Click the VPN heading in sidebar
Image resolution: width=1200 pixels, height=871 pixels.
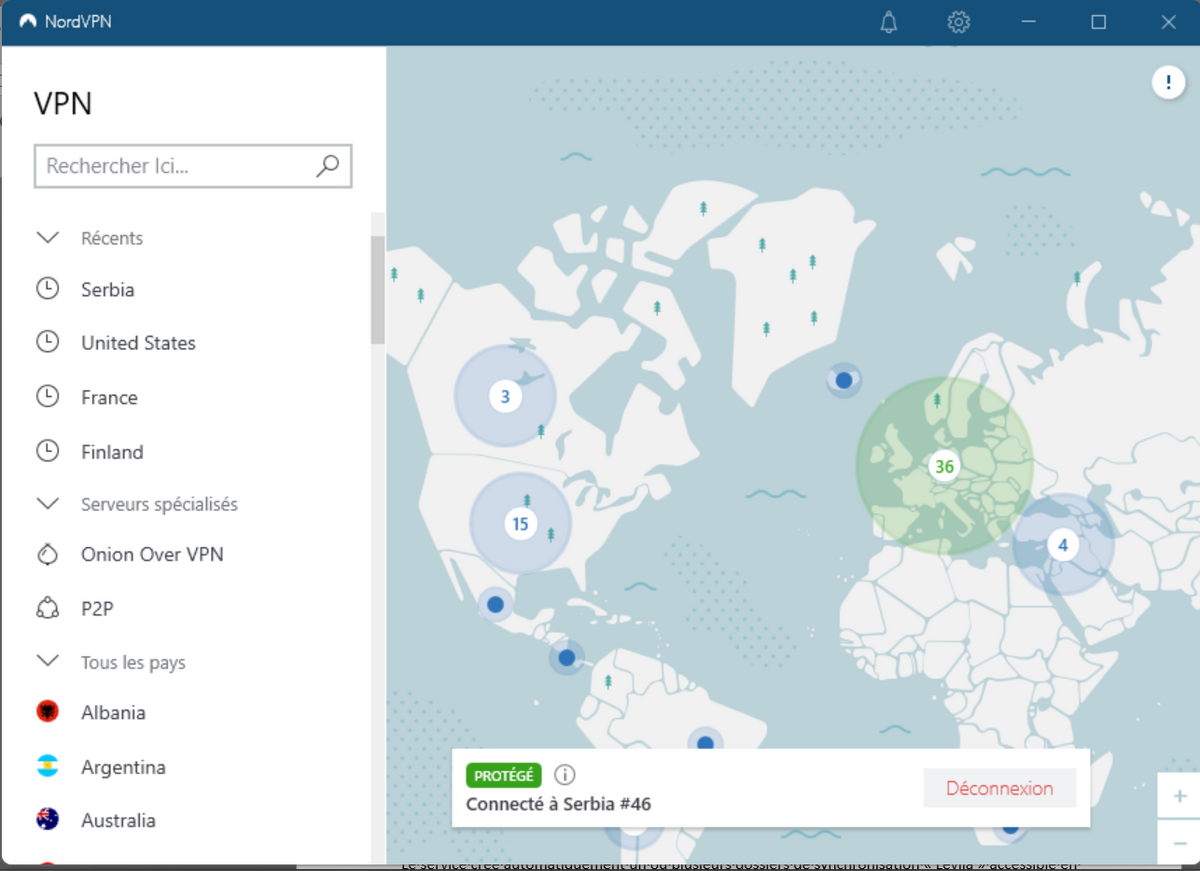(63, 104)
